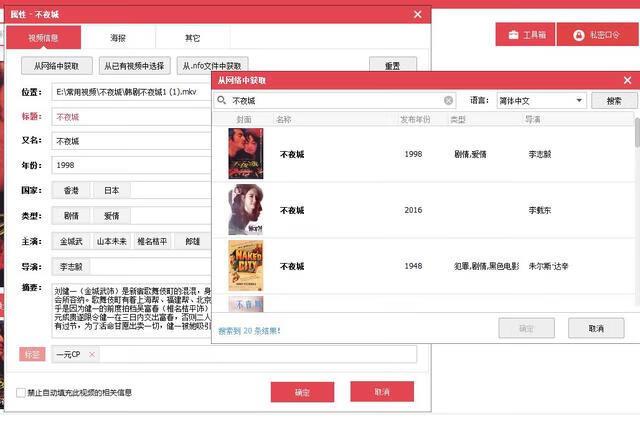Screen dimensions: 640x421
Task: Clear the search text with X icon
Action: click(x=449, y=101)
